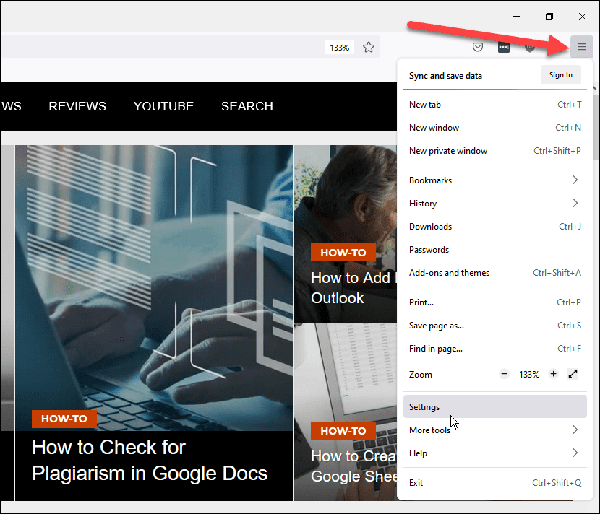Screen dimensions: 600x514
Task: Restore down the browser window
Action: pos(549,16)
